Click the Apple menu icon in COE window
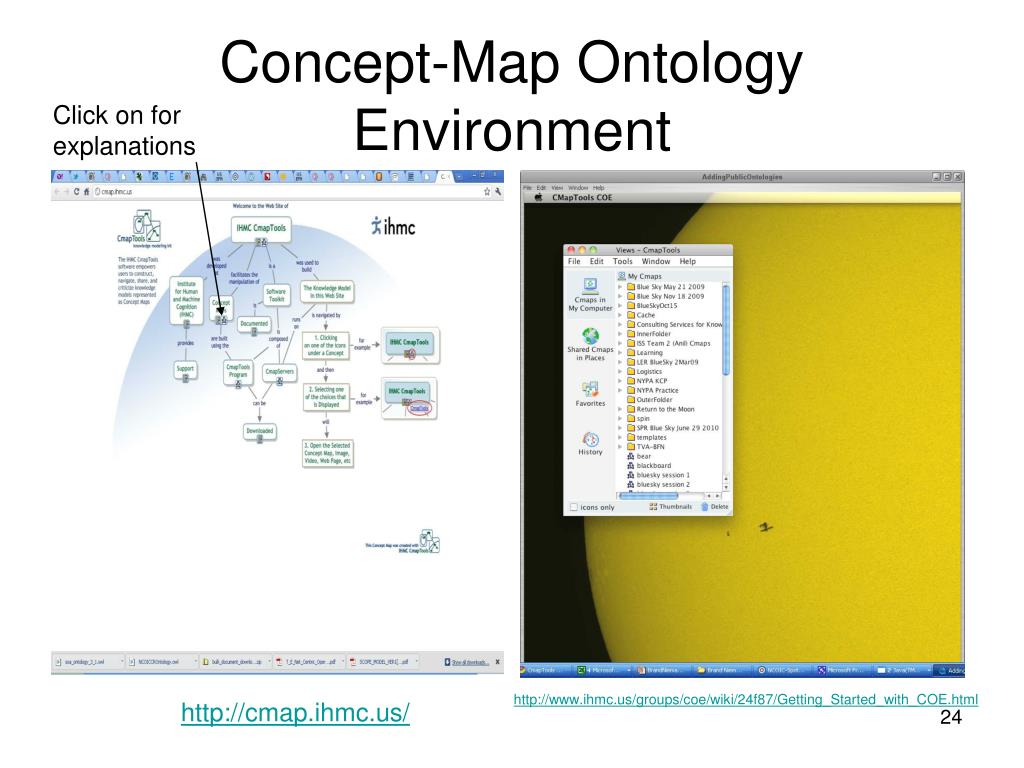The image size is (1024, 768). [539, 197]
